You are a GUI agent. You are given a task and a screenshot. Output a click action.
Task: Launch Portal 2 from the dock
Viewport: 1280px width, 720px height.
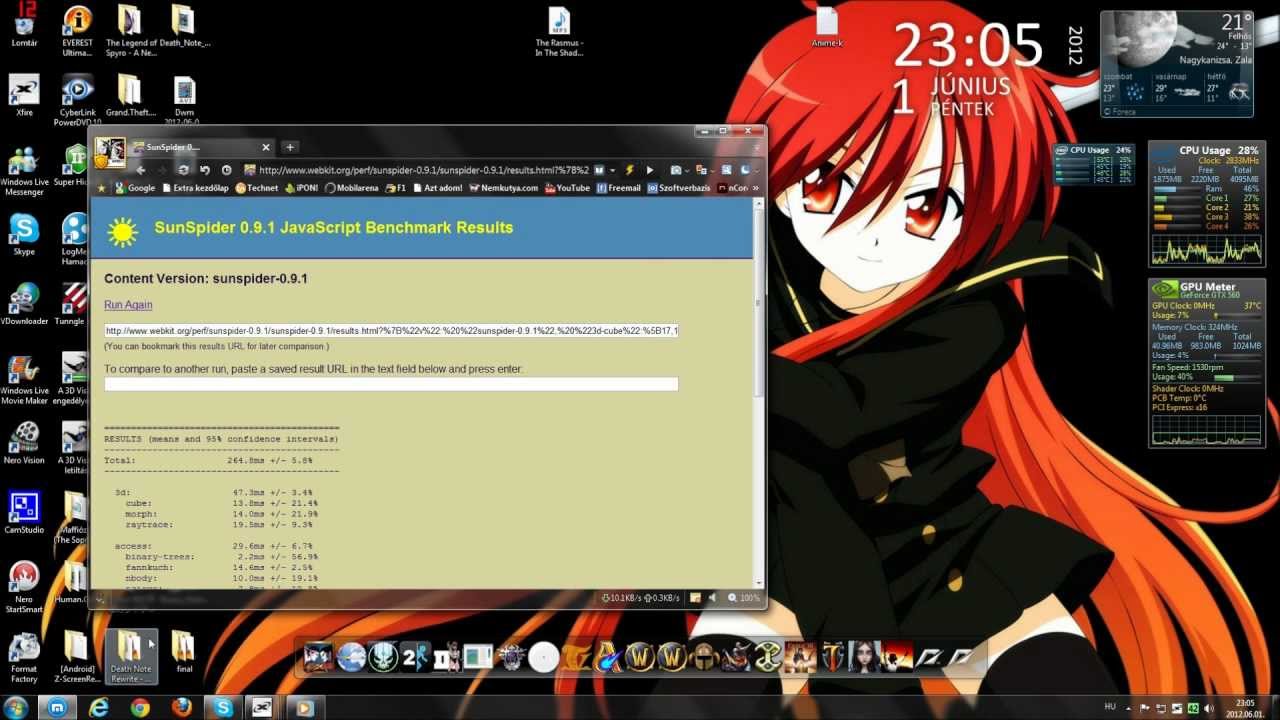pos(415,657)
